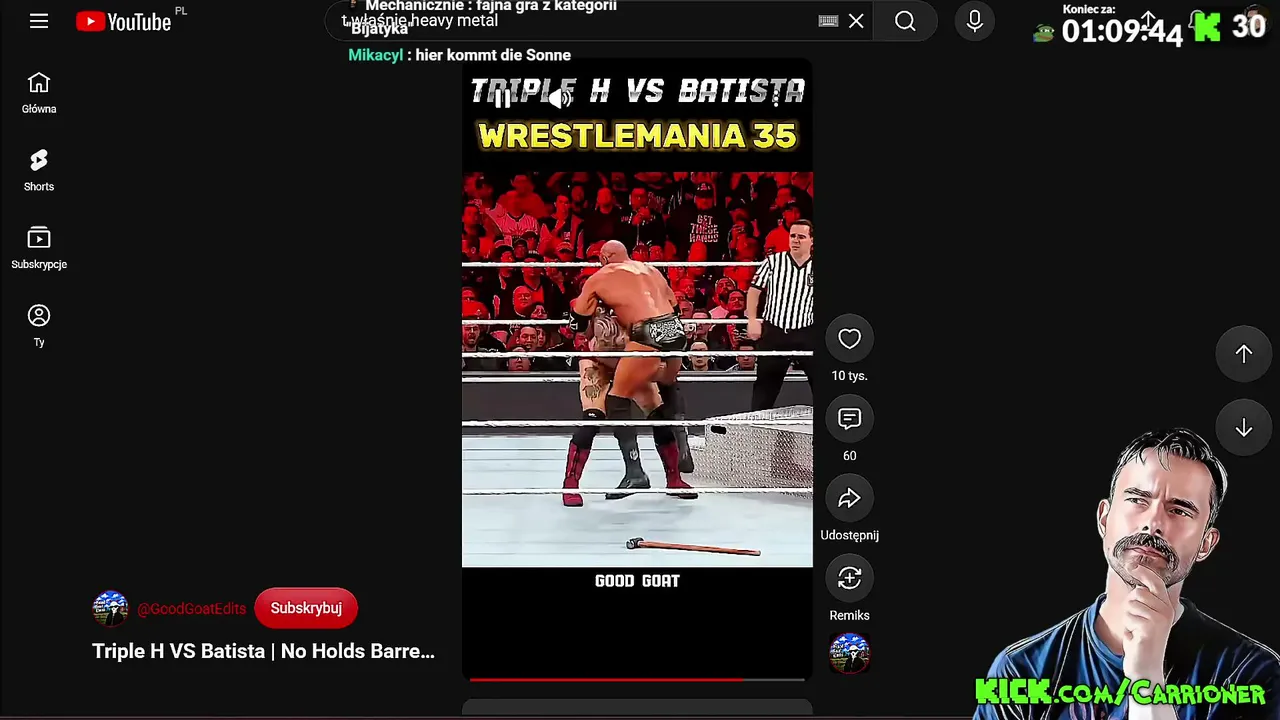This screenshot has width=1280, height=720.
Task: Open the on-screen keyboard in search bar
Action: coord(828,21)
